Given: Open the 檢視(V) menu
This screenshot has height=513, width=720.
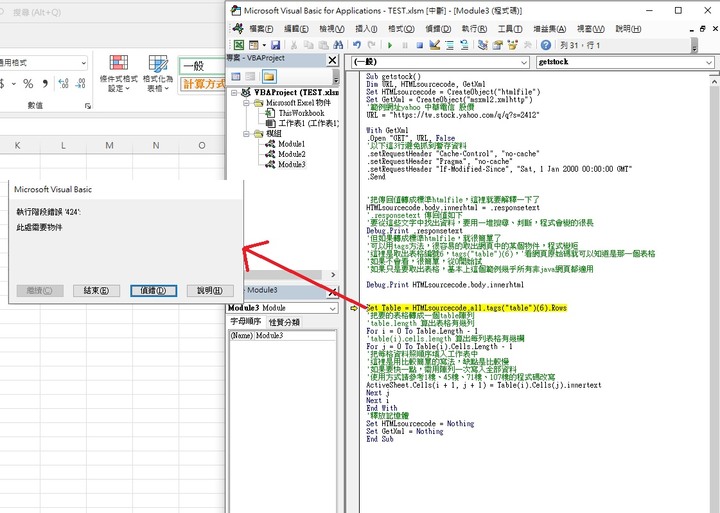Looking at the screenshot, I should coord(332,28).
